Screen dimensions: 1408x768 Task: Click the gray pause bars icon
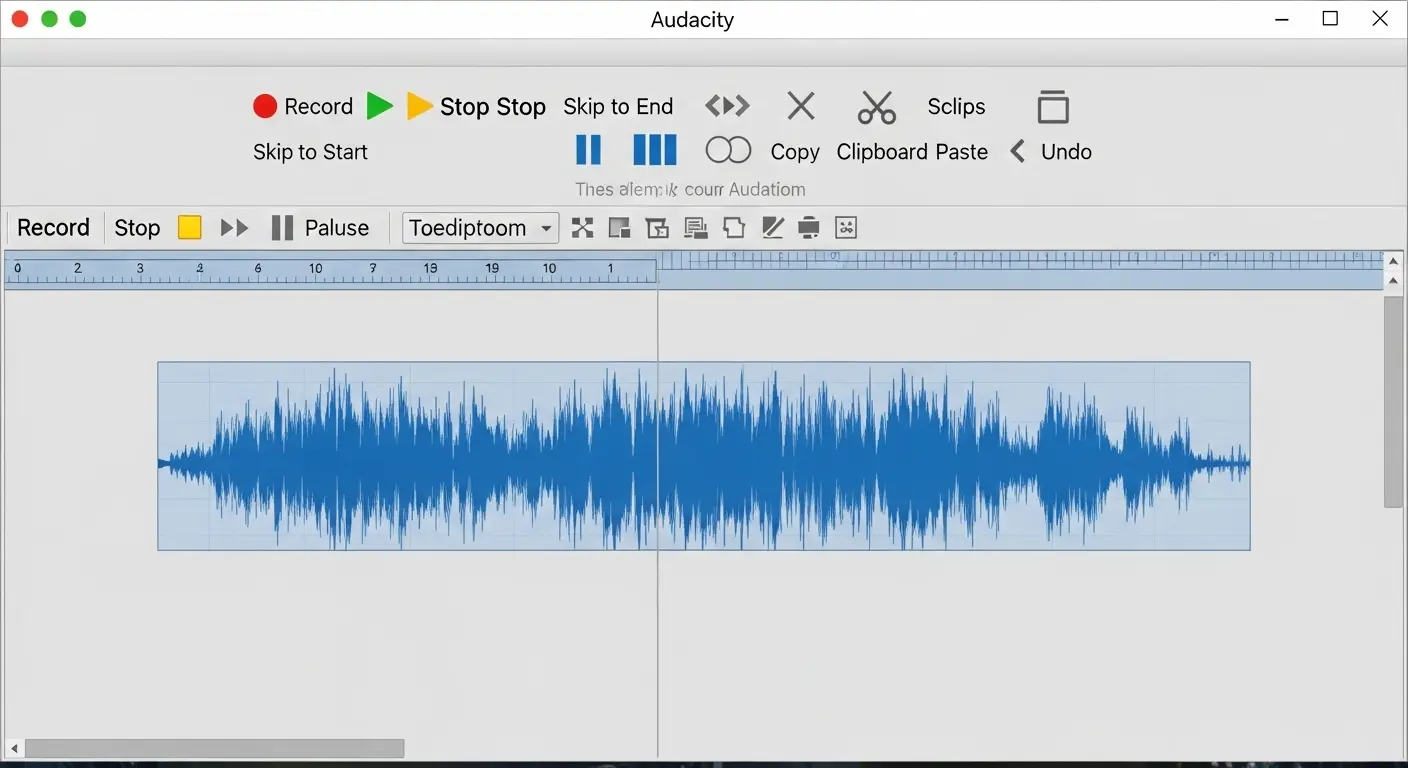coord(282,228)
